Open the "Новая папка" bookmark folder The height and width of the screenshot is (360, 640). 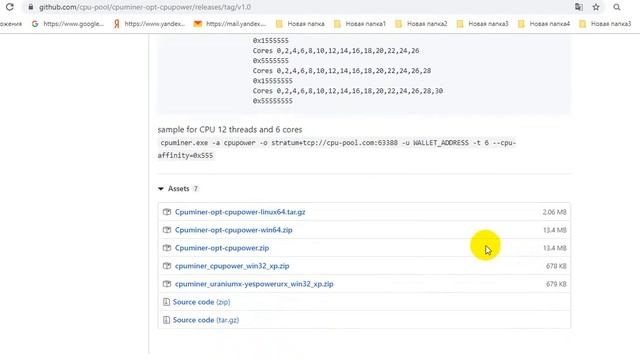(300, 24)
